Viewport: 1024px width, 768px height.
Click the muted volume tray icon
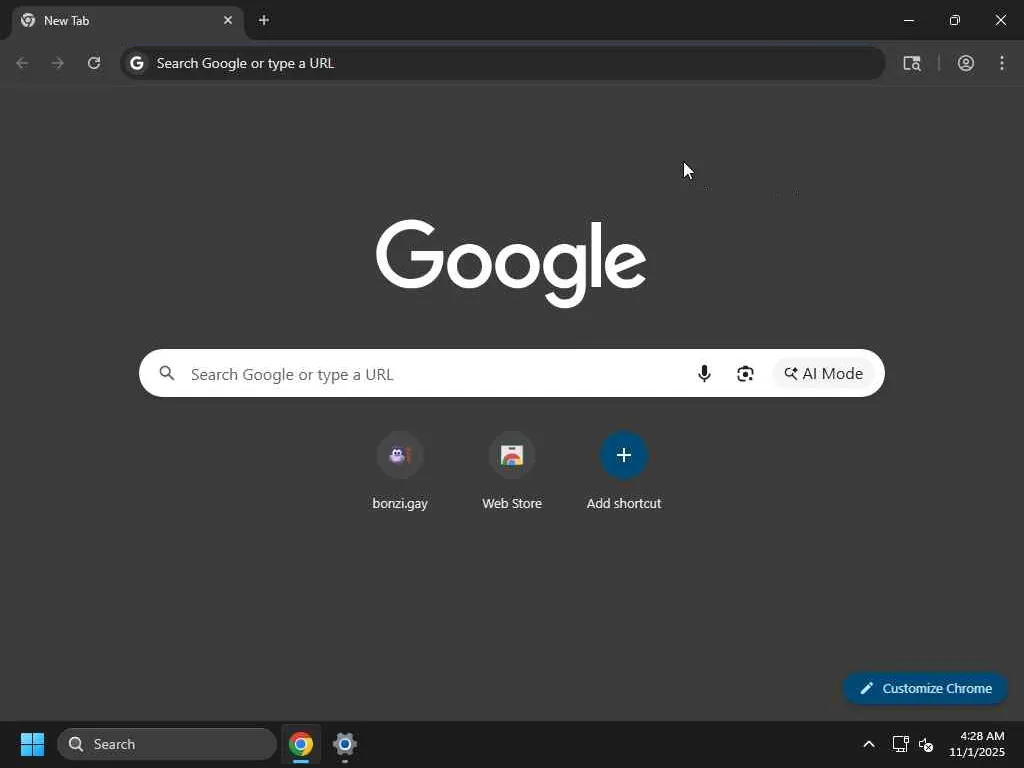point(926,744)
